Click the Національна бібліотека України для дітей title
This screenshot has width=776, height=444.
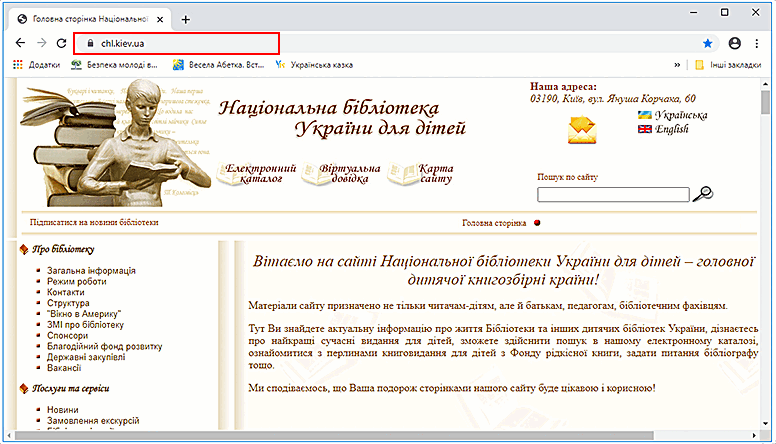pyautogui.click(x=342, y=118)
